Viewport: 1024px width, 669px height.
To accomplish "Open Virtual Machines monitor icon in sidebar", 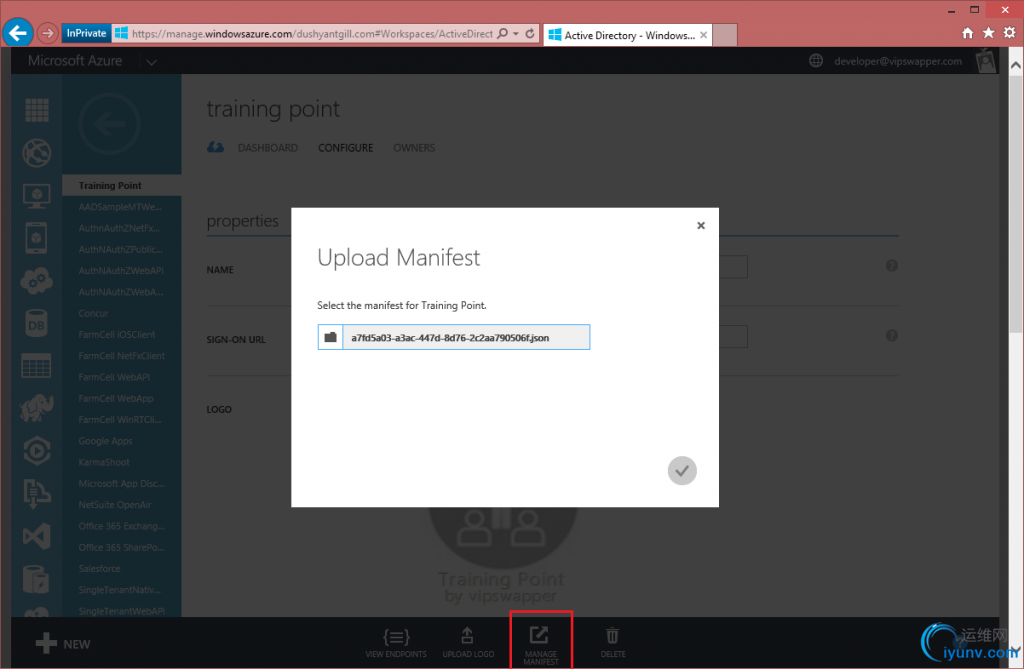I will point(37,195).
